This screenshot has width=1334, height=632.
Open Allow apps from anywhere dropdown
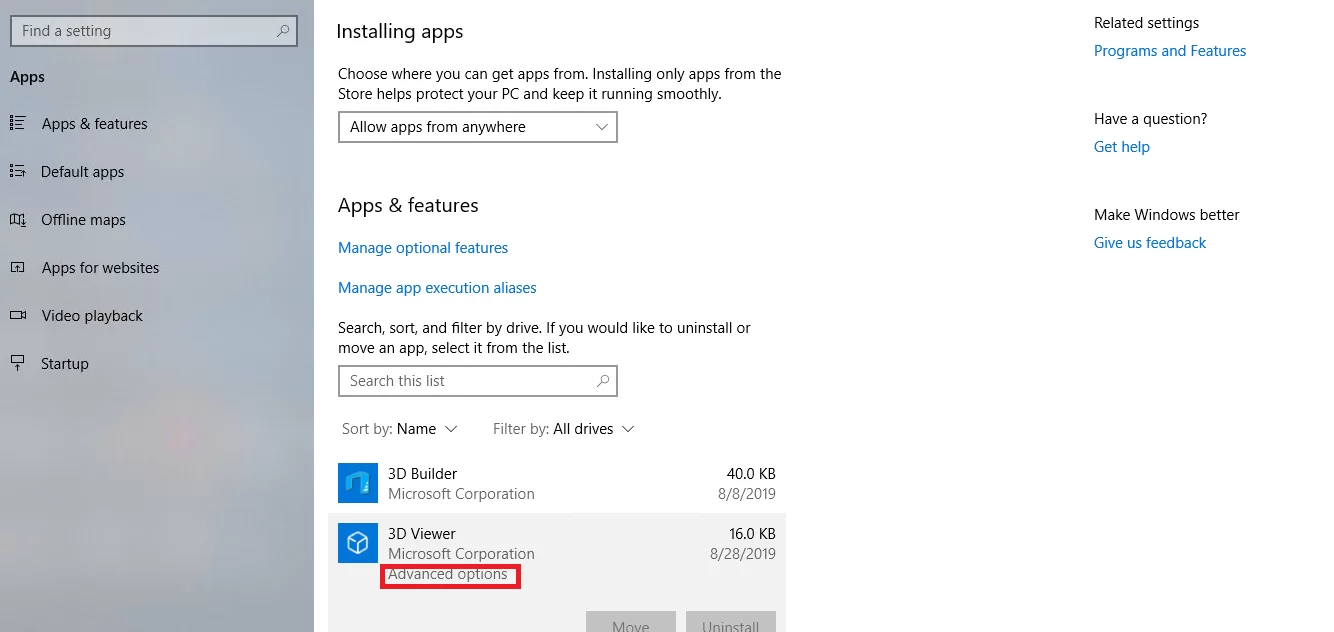point(477,127)
